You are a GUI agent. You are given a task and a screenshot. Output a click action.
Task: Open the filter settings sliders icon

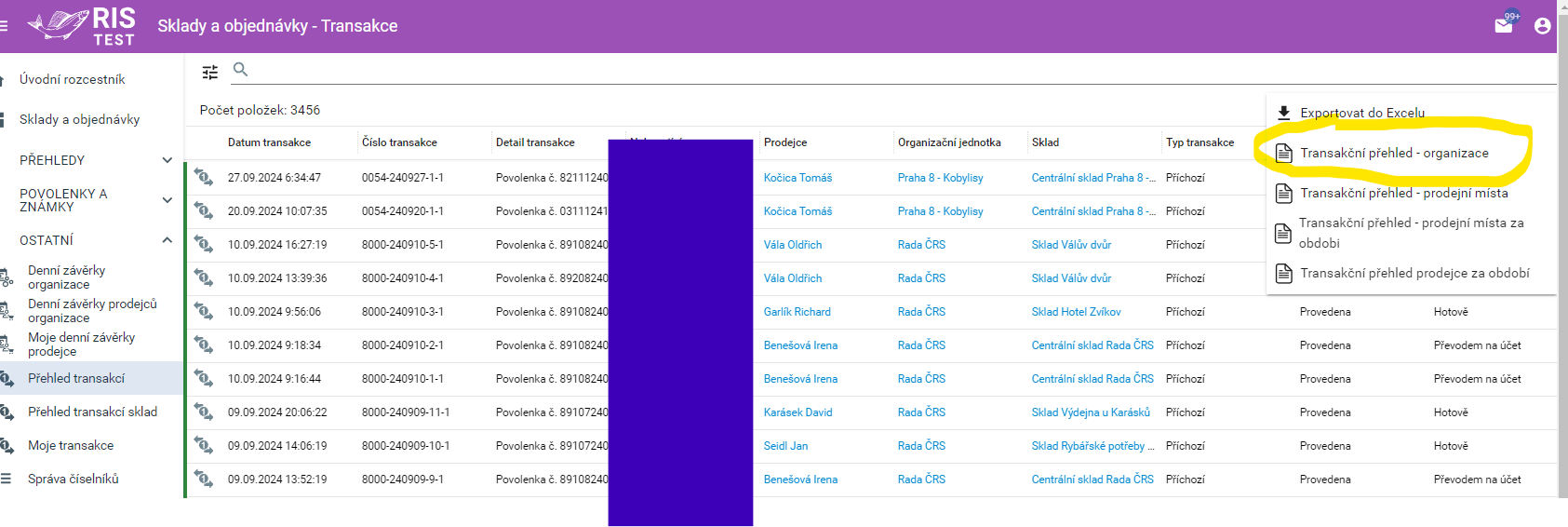210,72
